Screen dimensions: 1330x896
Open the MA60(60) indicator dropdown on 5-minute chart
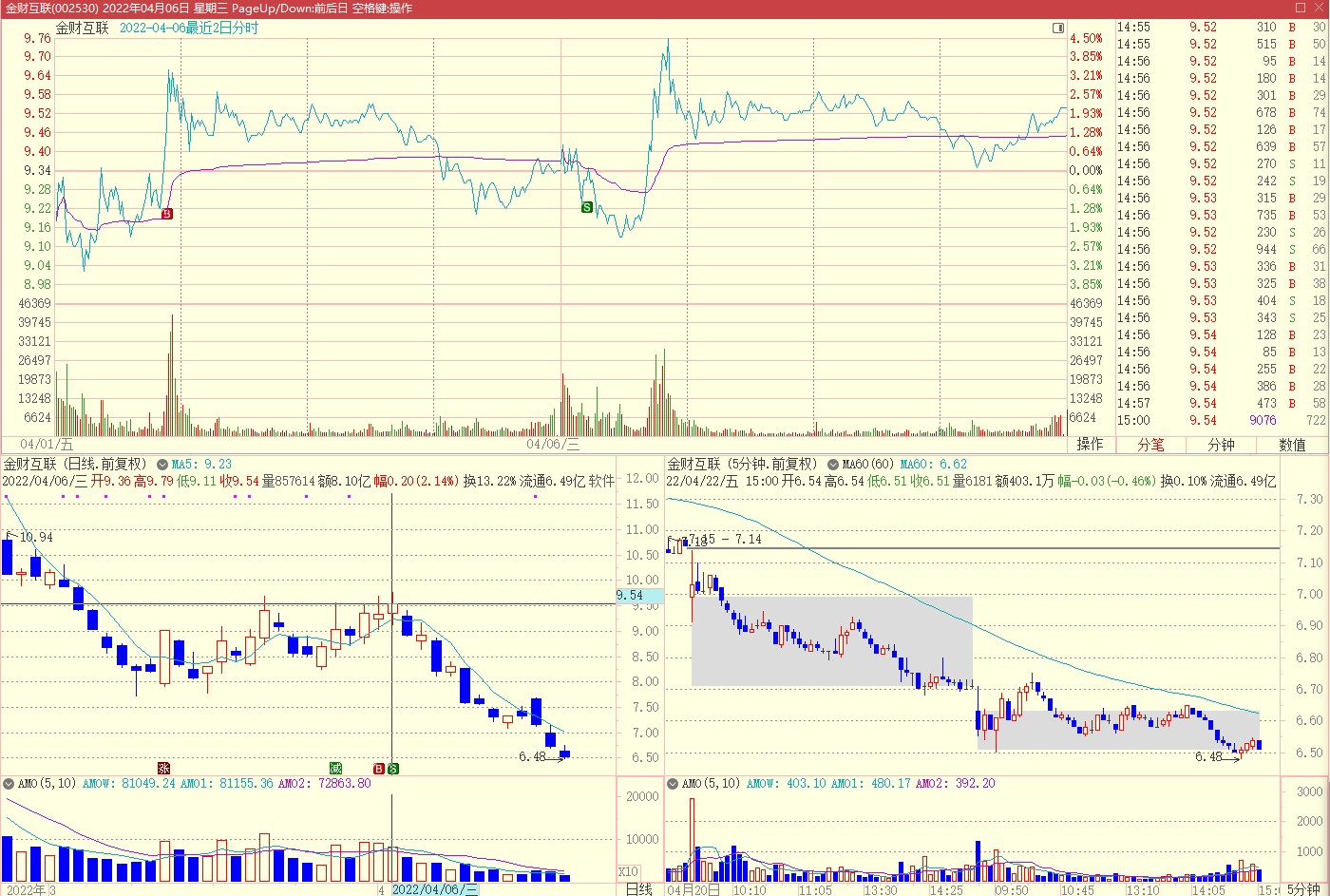coord(833,465)
